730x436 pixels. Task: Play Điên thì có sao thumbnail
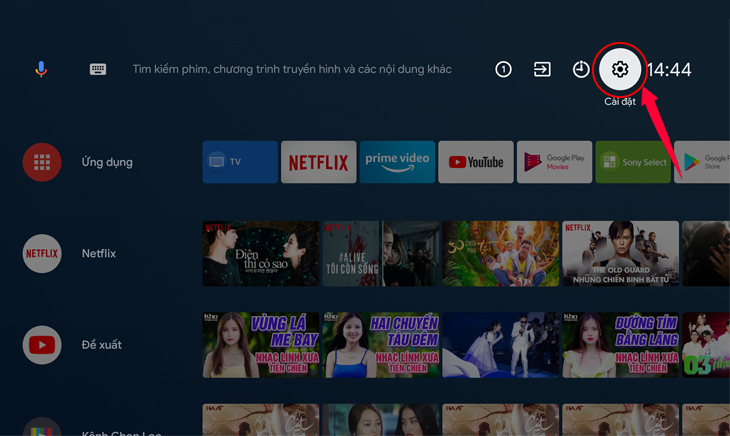click(x=261, y=254)
